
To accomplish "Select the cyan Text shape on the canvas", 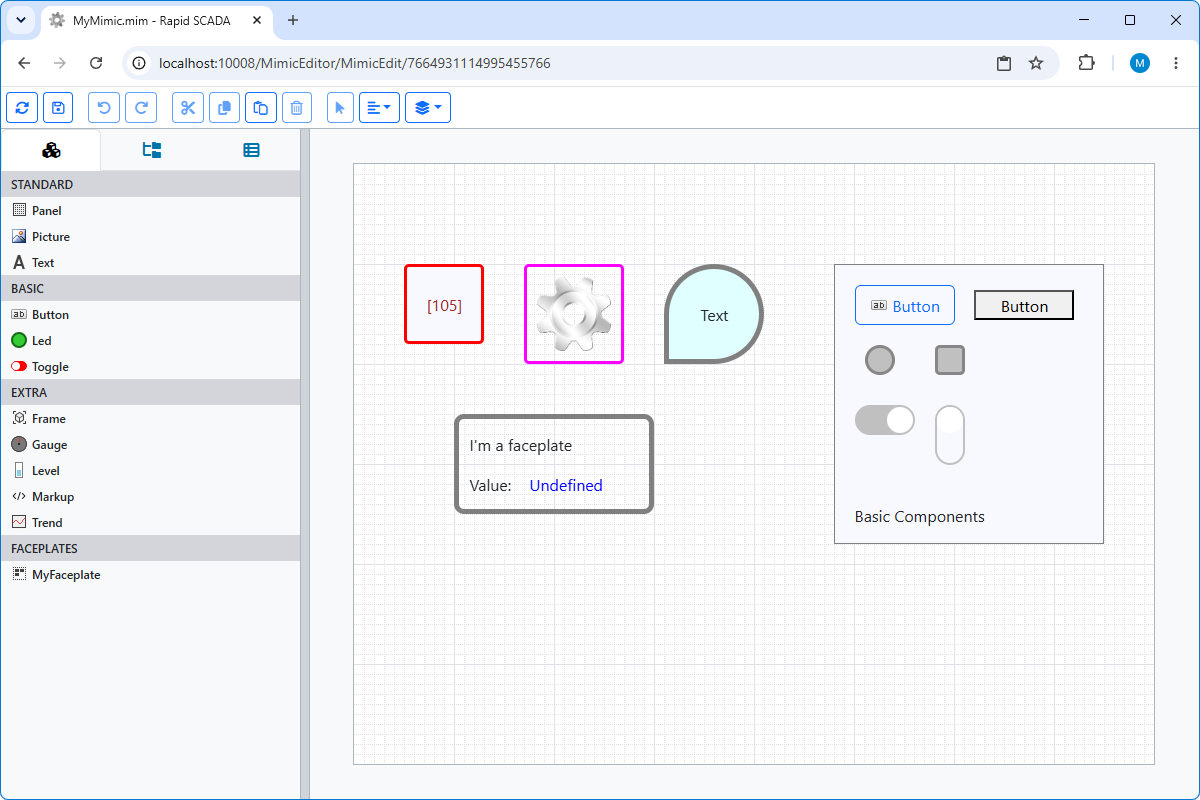I will click(714, 314).
